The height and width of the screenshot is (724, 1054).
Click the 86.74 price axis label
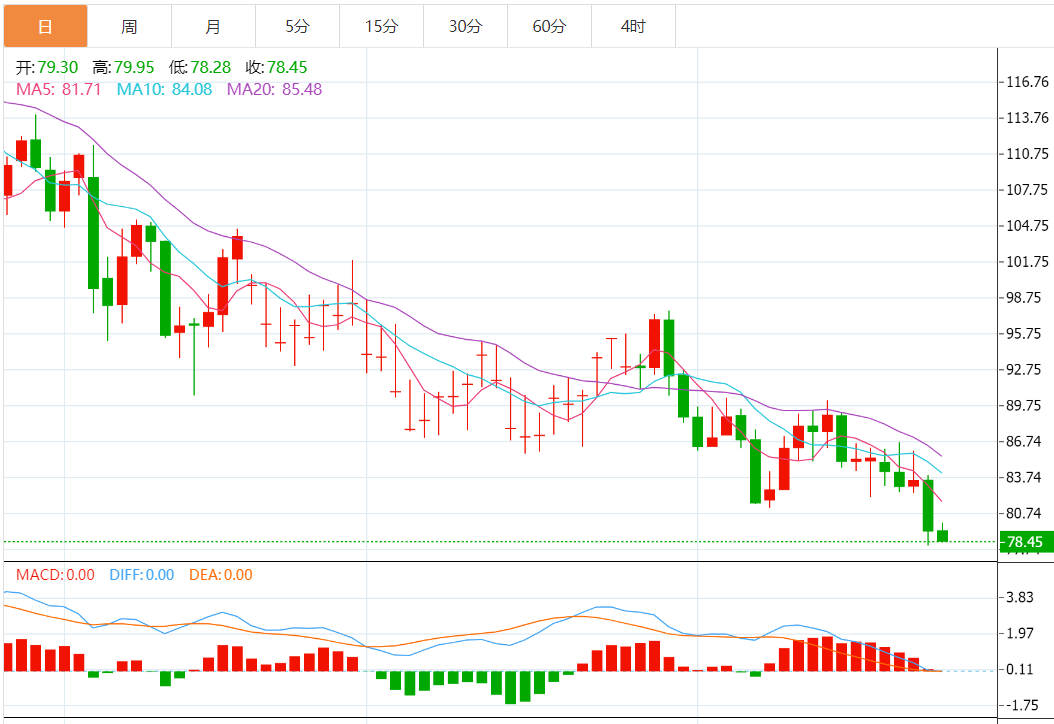point(1024,442)
